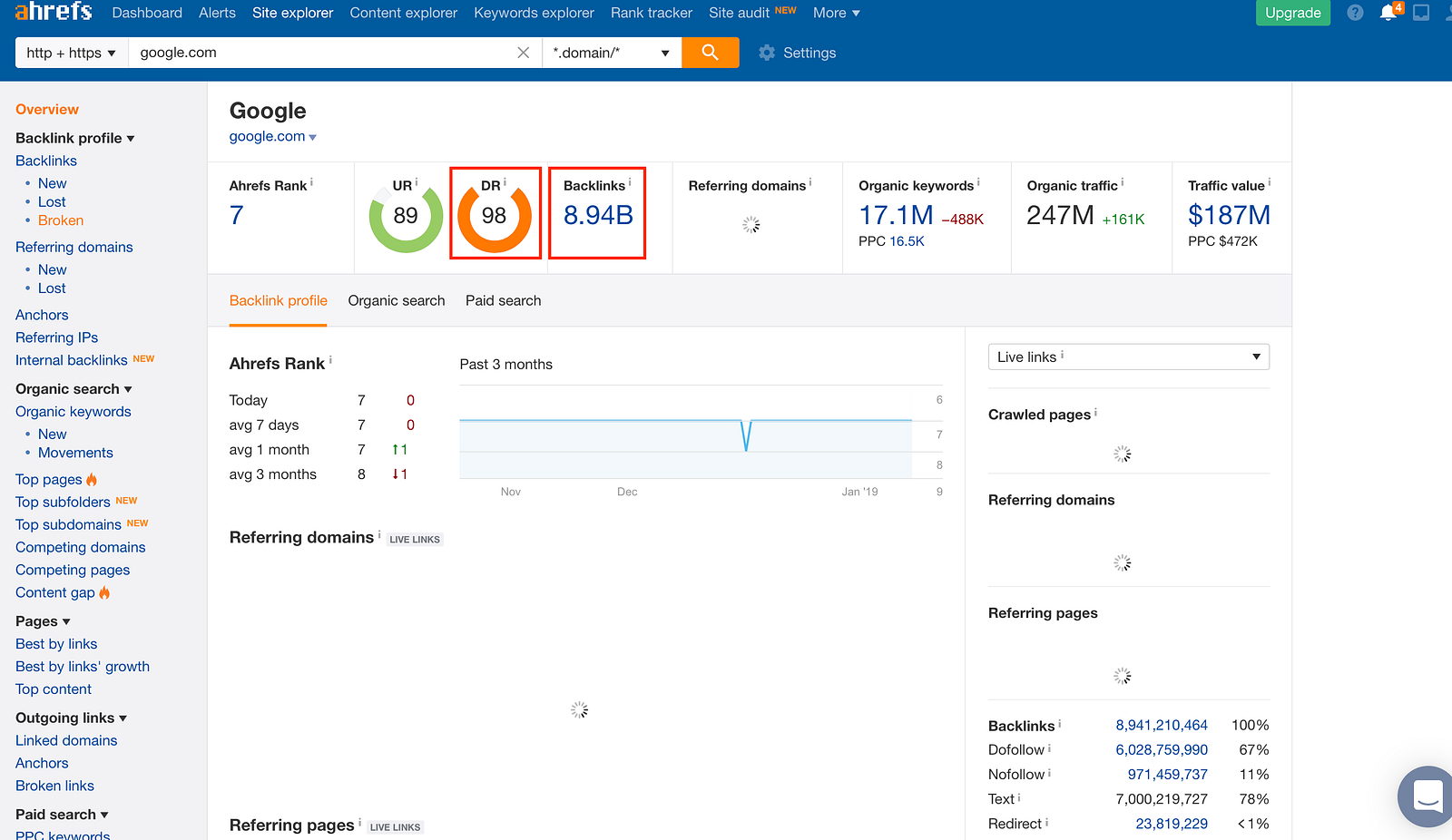Open Competing domains in the sidebar
This screenshot has height=840, width=1452.
click(80, 547)
